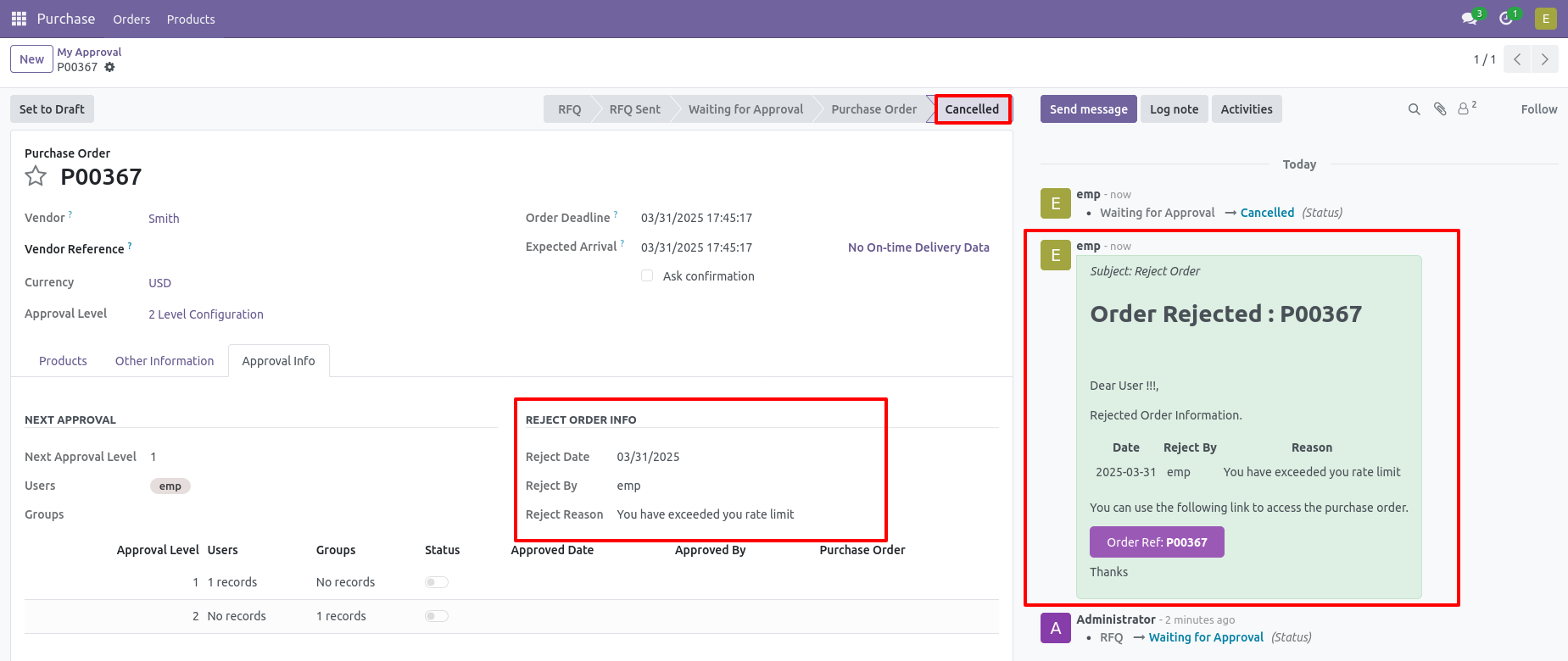Go to next record arrow
The width and height of the screenshot is (1568, 661).
(1544, 59)
